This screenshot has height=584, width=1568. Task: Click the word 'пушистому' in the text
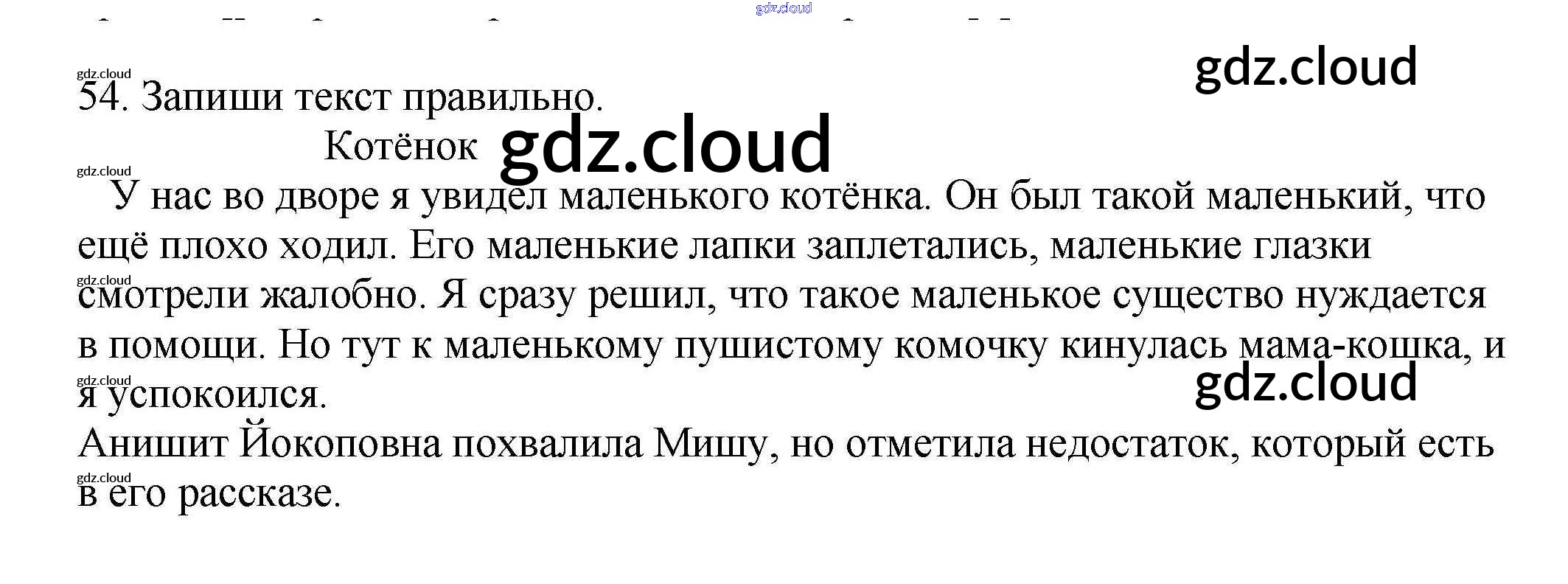(778, 345)
